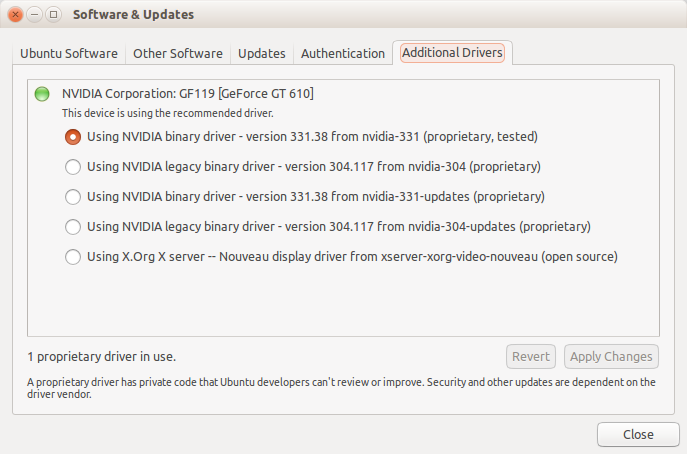Minimize the Software & Updates window
The height and width of the screenshot is (454, 687).
[34, 15]
